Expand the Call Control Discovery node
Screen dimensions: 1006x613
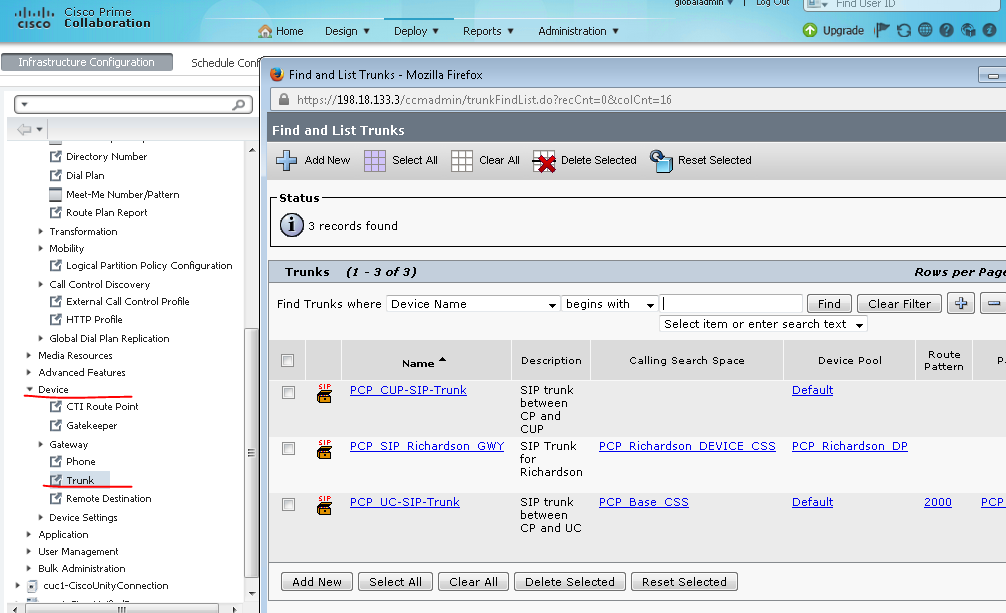pos(40,284)
